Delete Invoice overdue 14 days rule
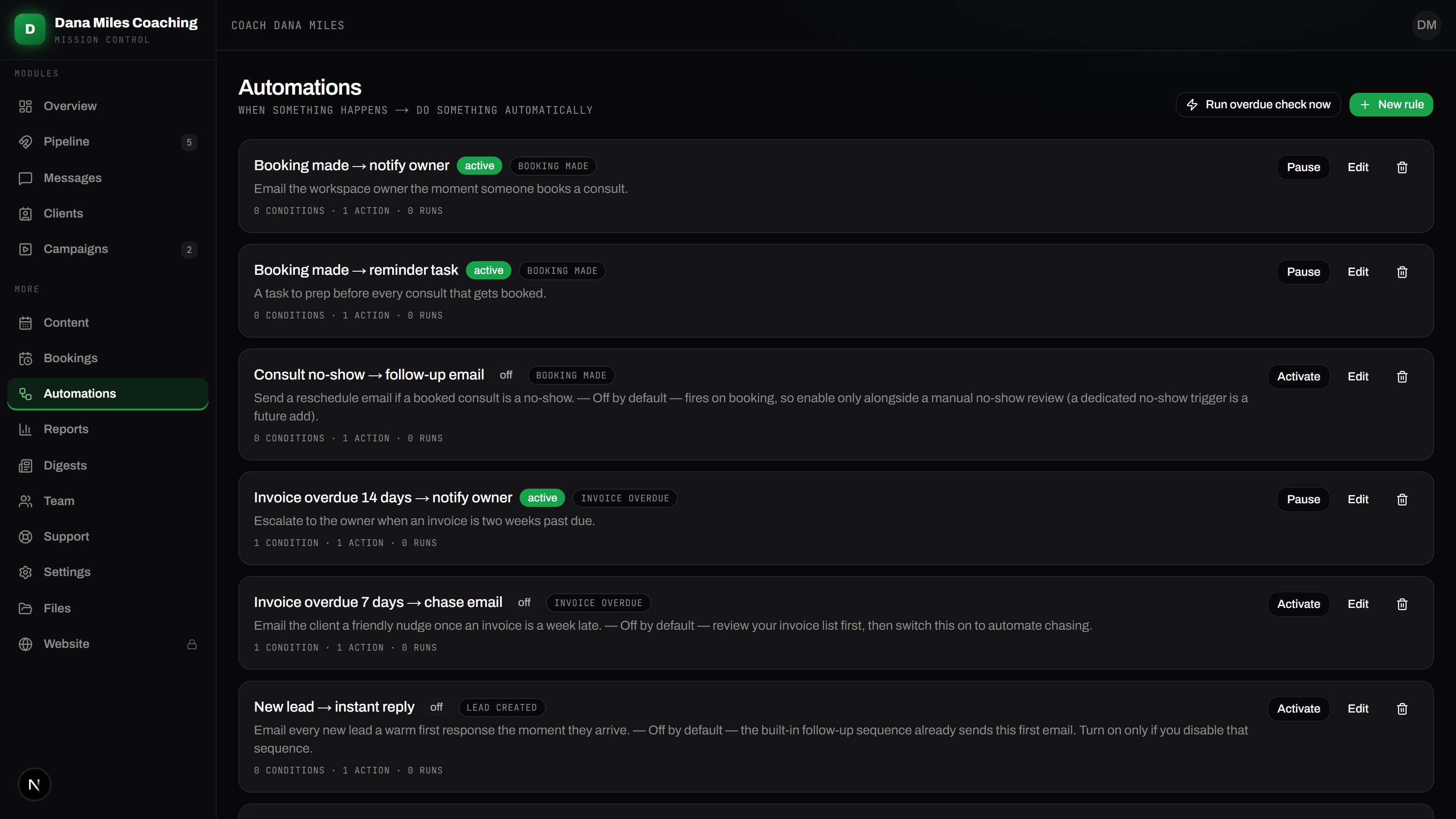The height and width of the screenshot is (819, 1456). point(1402,499)
